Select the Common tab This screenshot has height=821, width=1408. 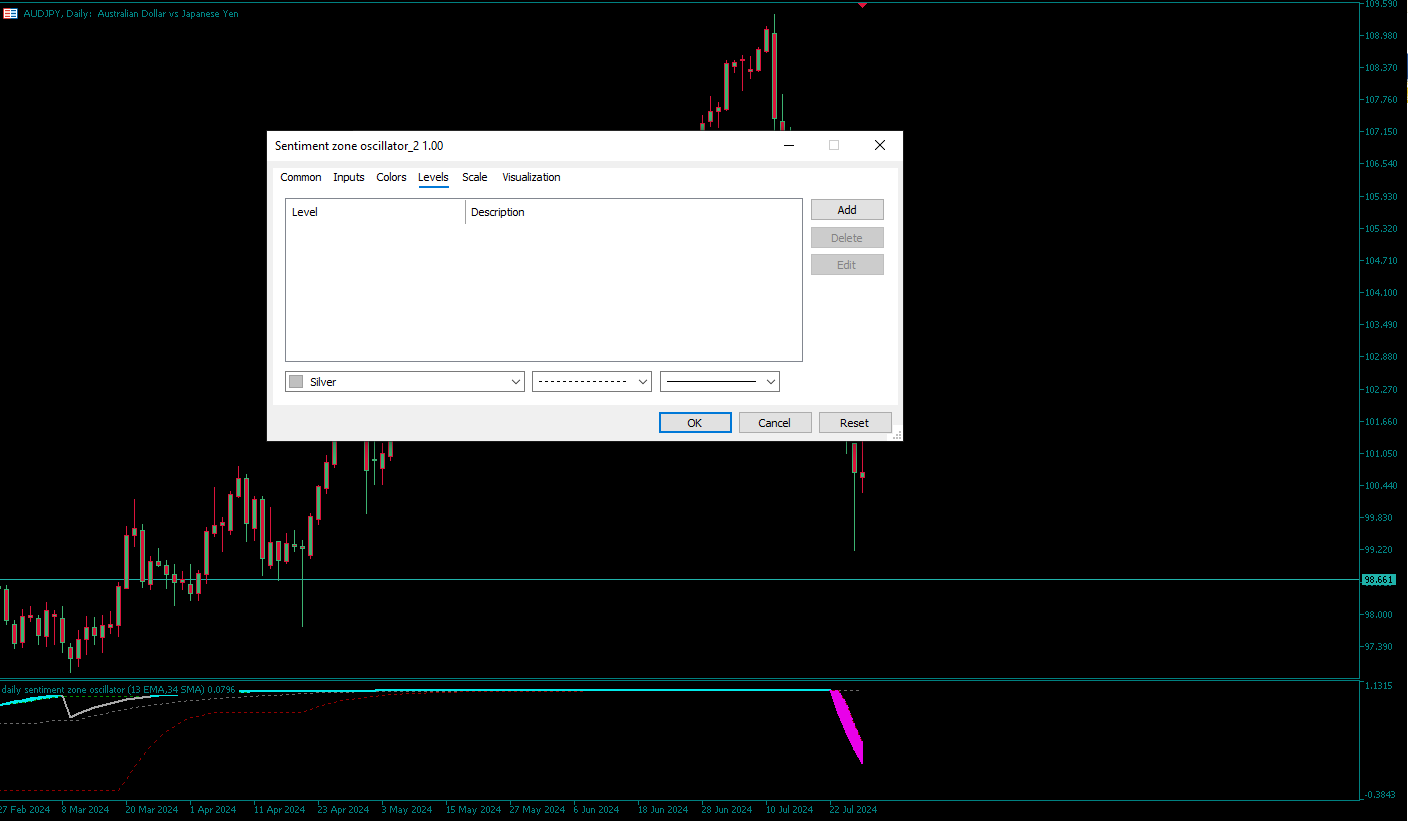click(300, 177)
